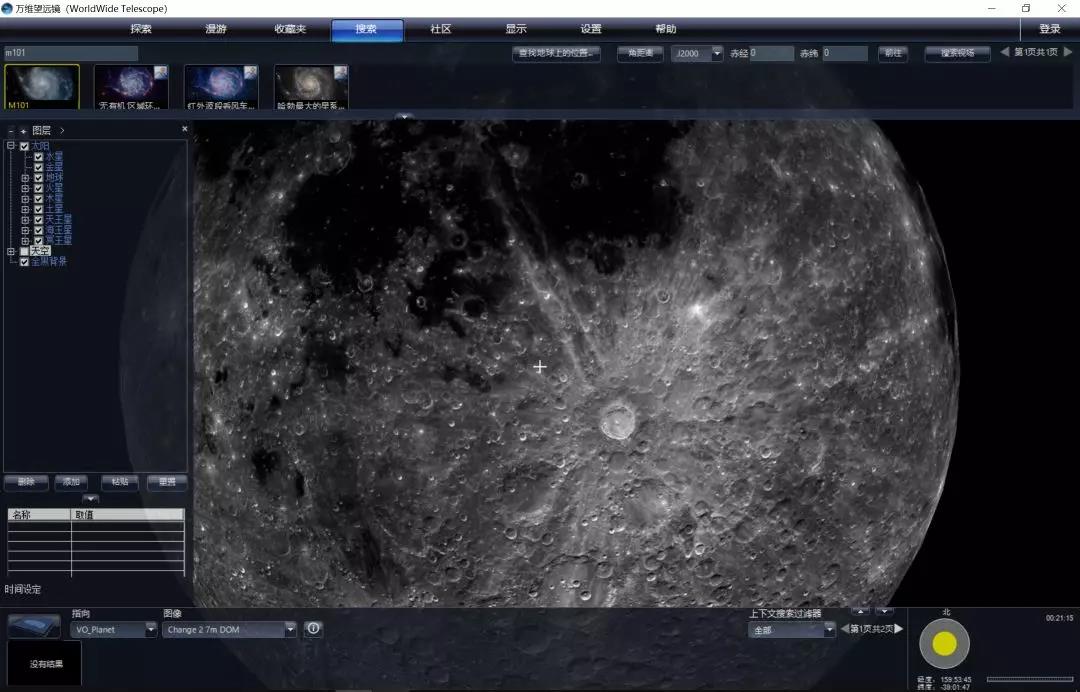Expand the 地球 tree node
The height and width of the screenshot is (692, 1080).
[25, 177]
